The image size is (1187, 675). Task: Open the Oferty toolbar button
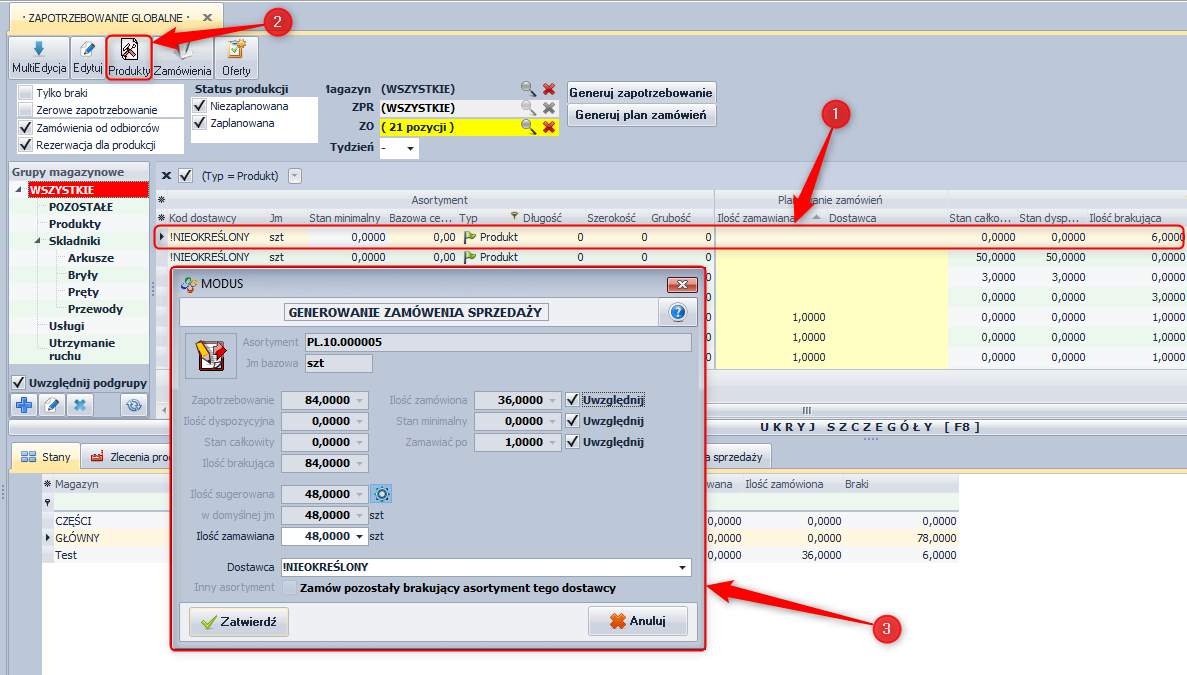(236, 57)
